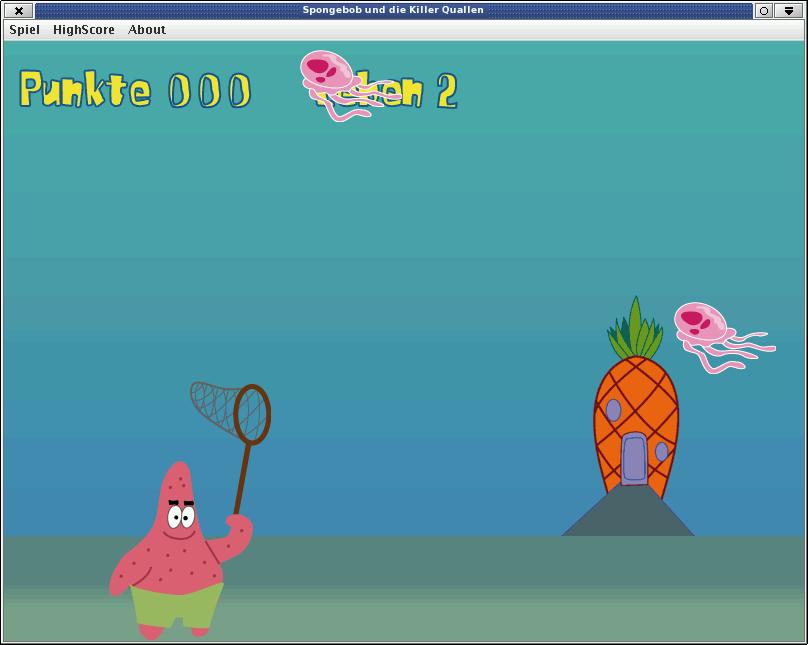Click the jellyfish floating over the lives counter
Screen dimensions: 808x645
(x=350, y=86)
